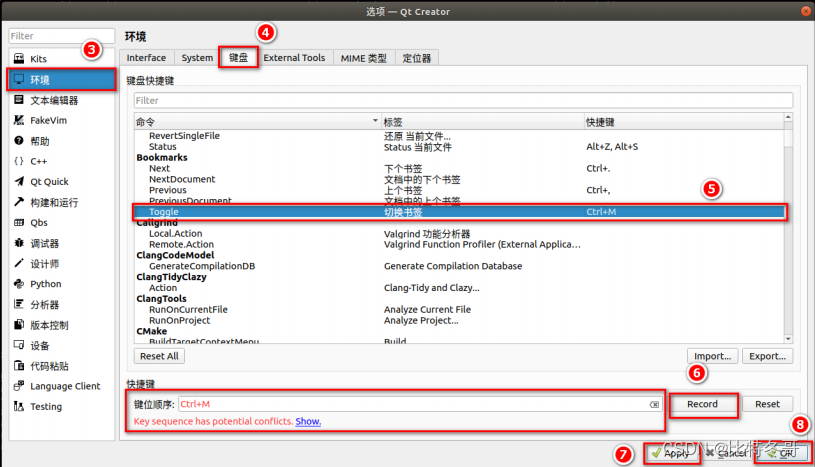Click the Clang-Tidy and Clazy... label
Screen dimensions: 815x467
pos(431,288)
